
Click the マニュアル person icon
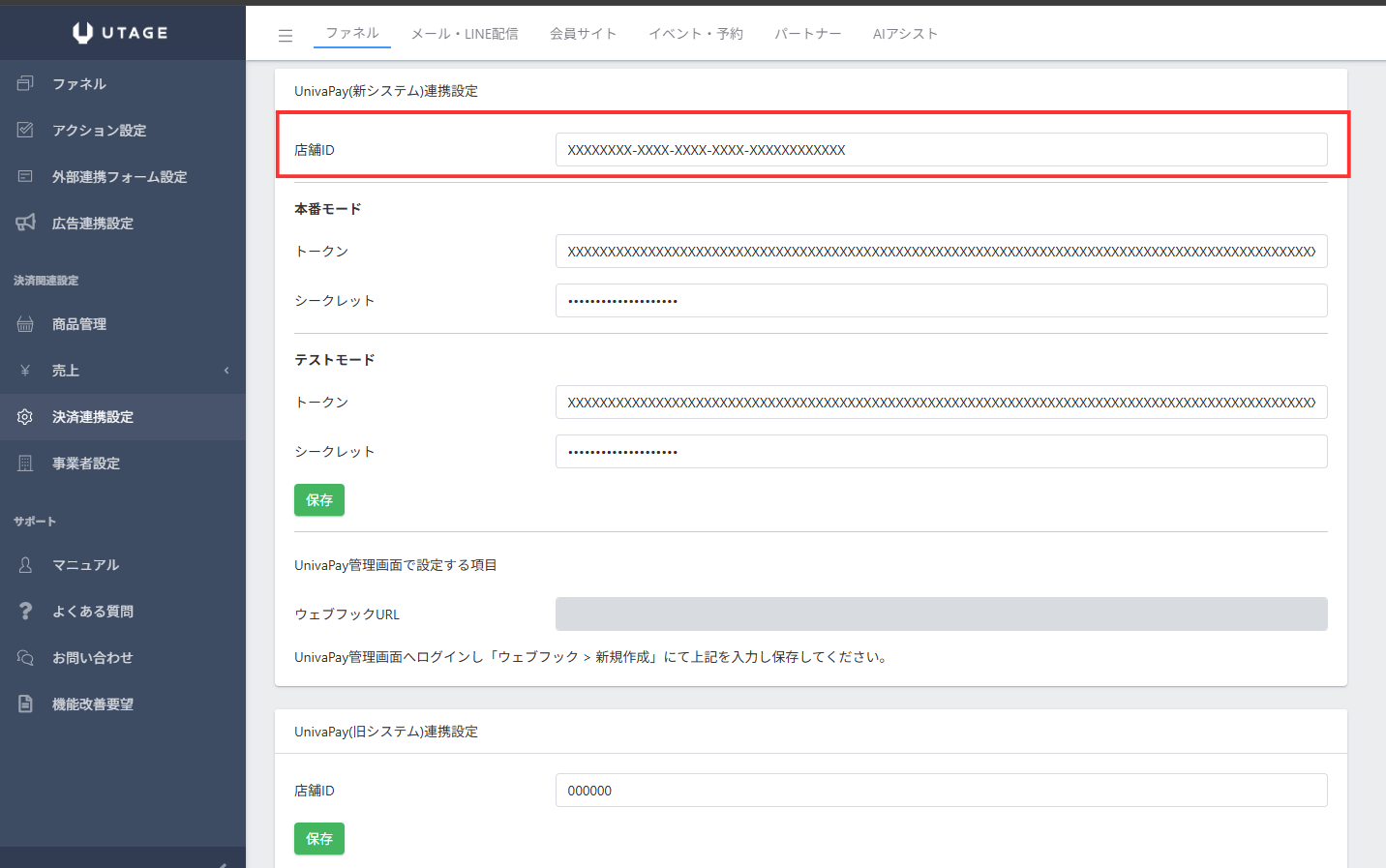tap(25, 565)
